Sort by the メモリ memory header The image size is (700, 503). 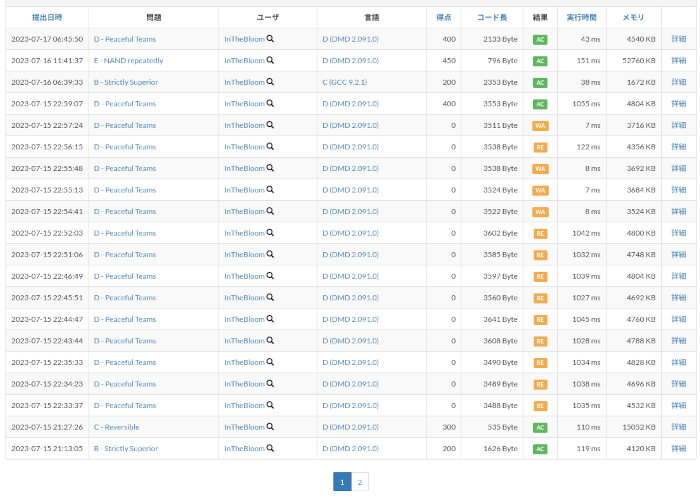(633, 17)
